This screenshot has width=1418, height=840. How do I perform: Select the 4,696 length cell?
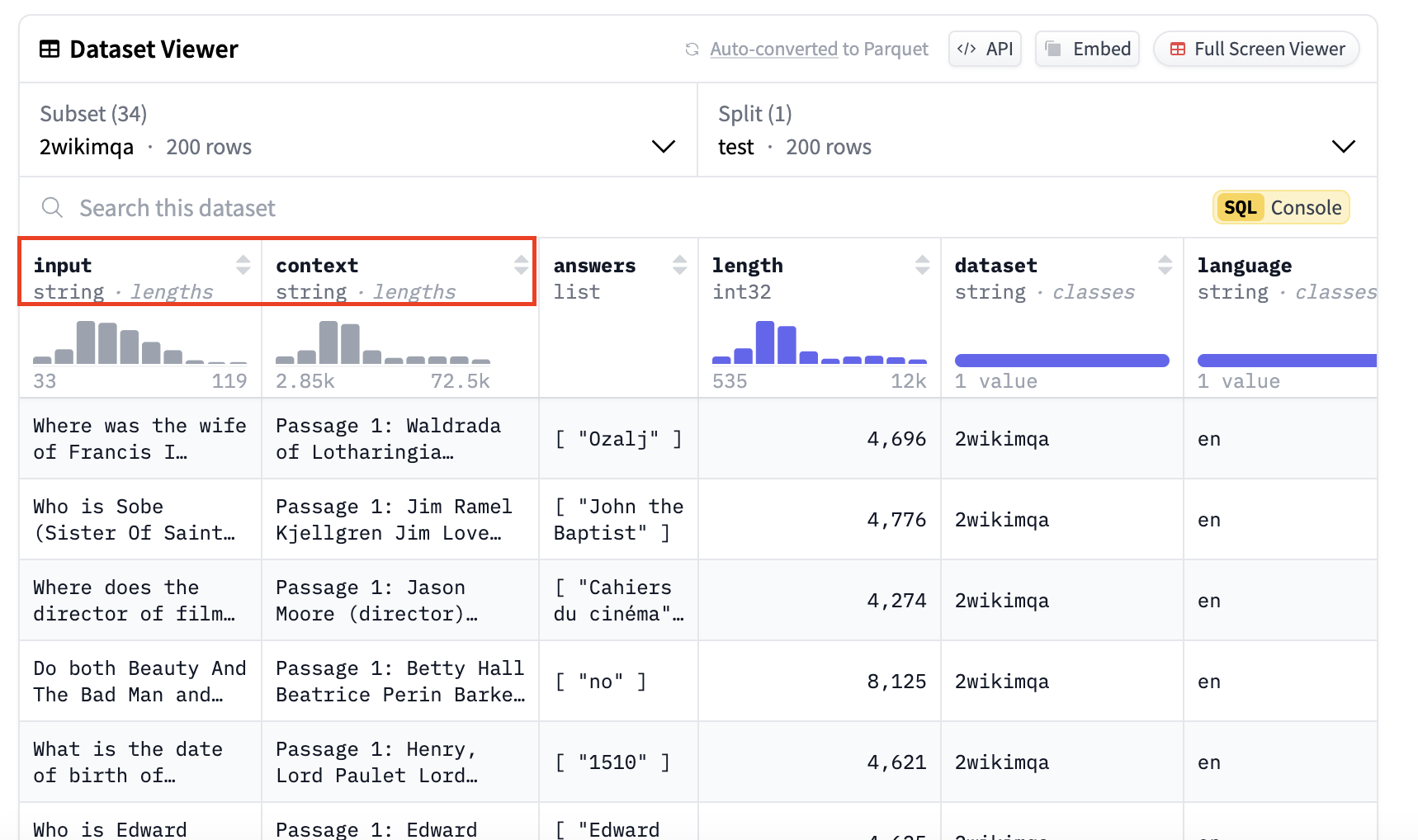pyautogui.click(x=820, y=439)
